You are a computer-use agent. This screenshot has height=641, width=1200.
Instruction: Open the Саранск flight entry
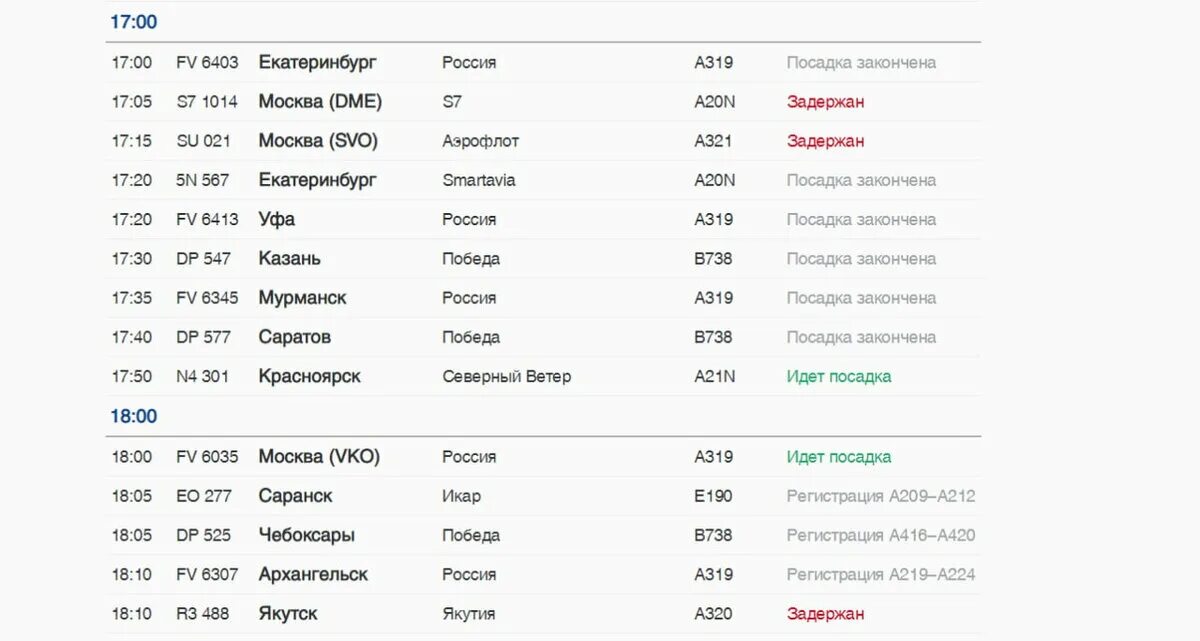tap(543, 496)
